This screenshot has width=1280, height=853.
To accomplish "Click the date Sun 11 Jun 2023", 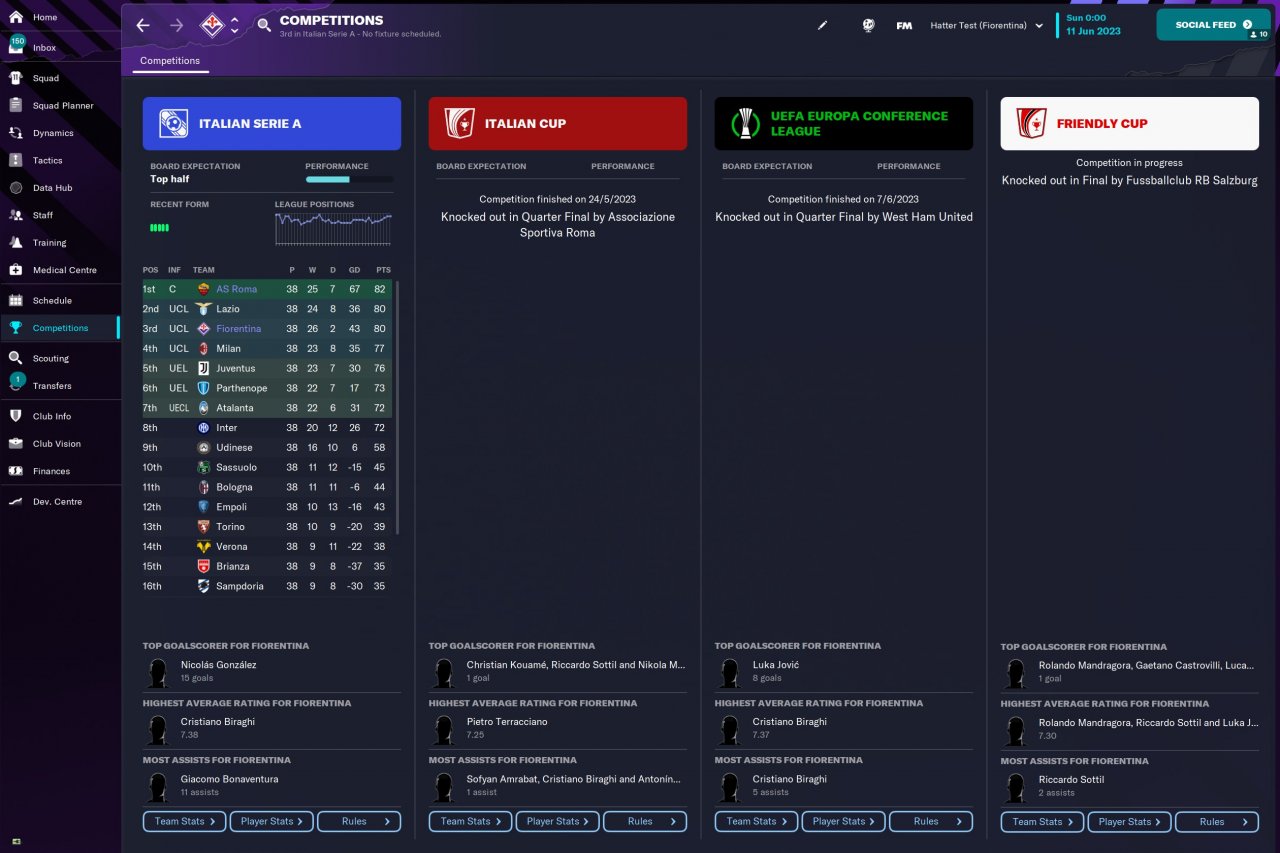I will pos(1094,25).
